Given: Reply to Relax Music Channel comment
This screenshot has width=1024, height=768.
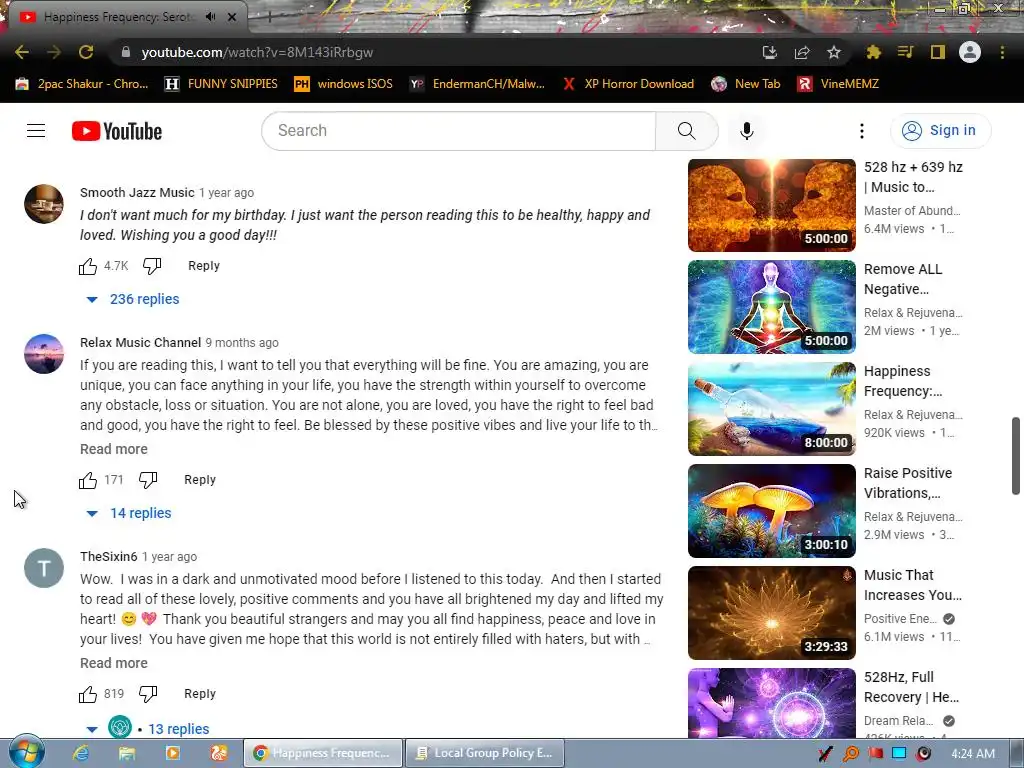Looking at the screenshot, I should pyautogui.click(x=200, y=480).
